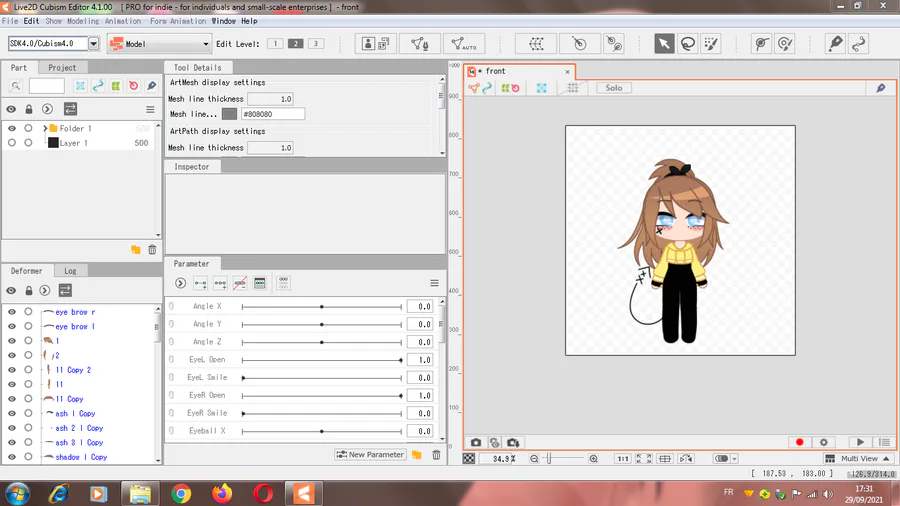Screen dimensions: 900x506
Task: Open the SDK4.0/Cubism4.0 target version dropdown
Action: (94, 44)
